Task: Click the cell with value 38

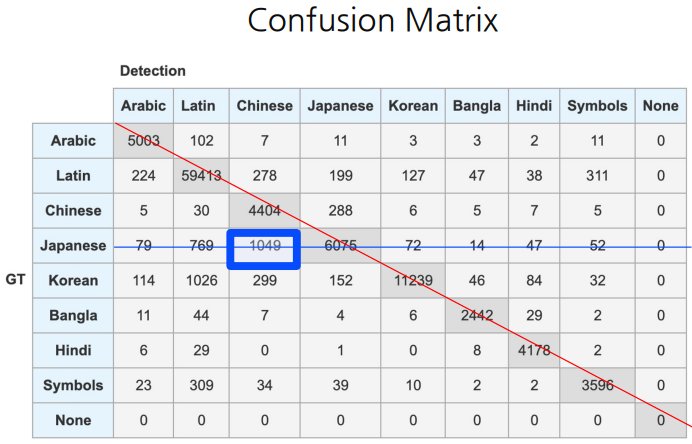Action: point(534,176)
